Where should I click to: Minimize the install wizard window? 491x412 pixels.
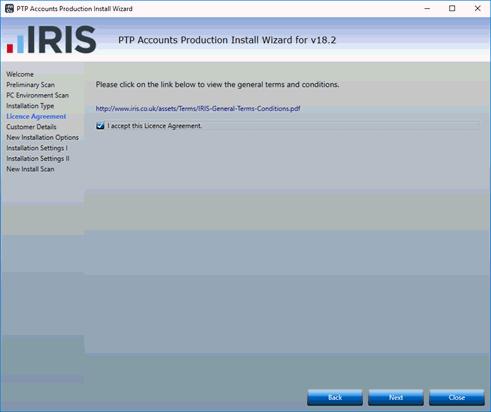click(427, 9)
